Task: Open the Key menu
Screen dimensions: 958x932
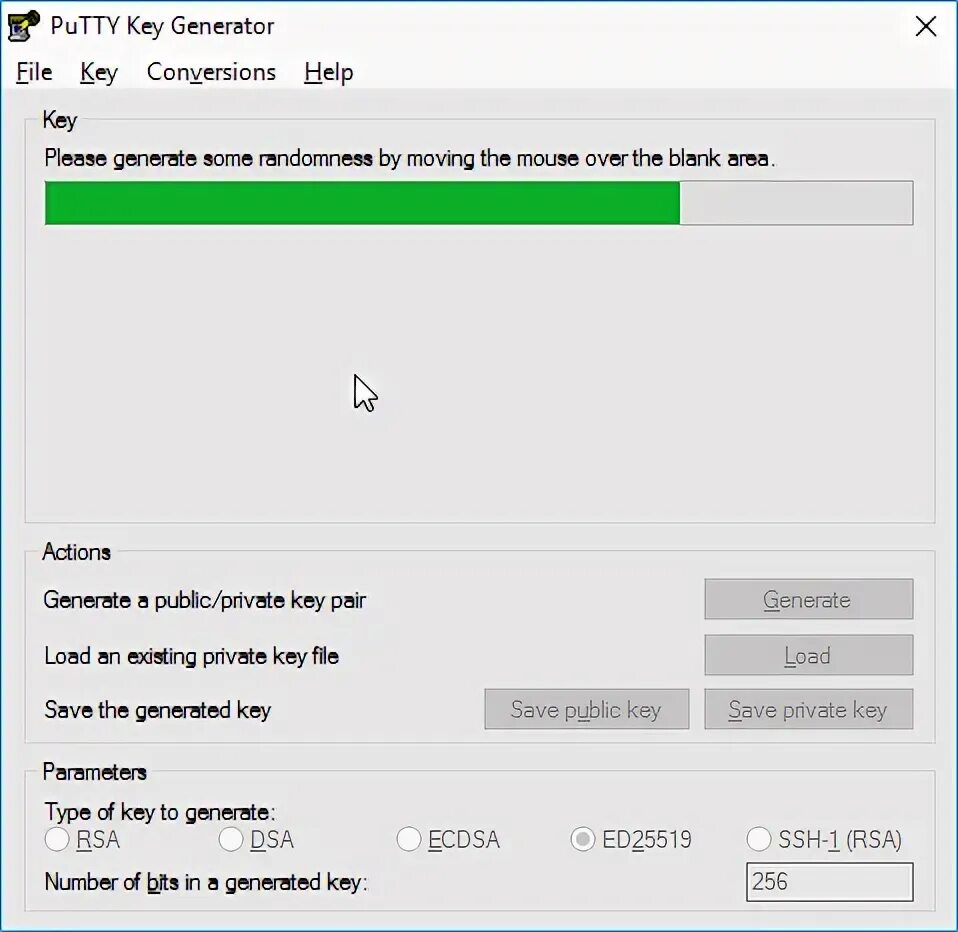Action: click(x=98, y=72)
